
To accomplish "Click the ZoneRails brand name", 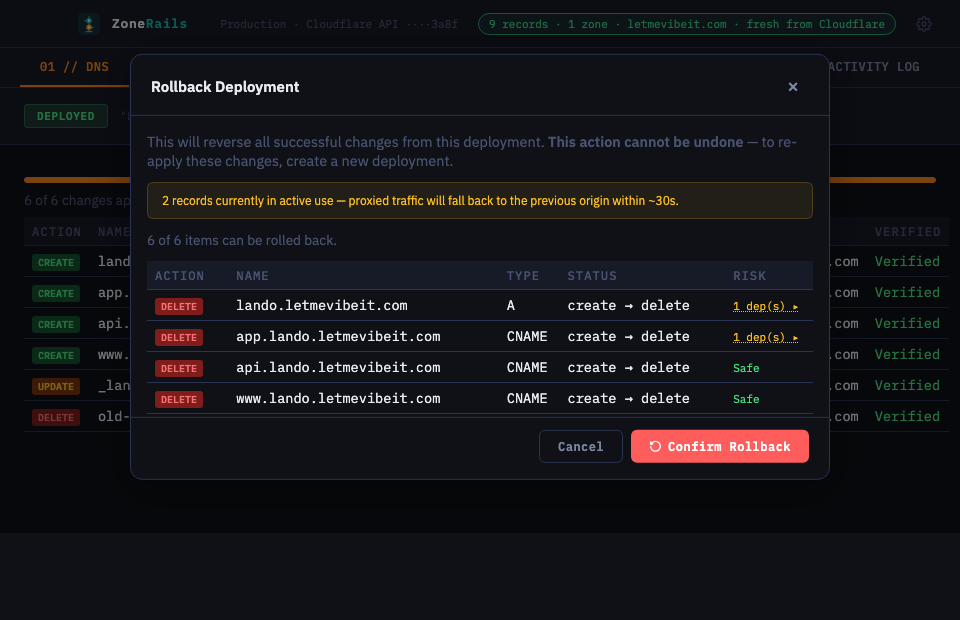I will click(x=149, y=24).
